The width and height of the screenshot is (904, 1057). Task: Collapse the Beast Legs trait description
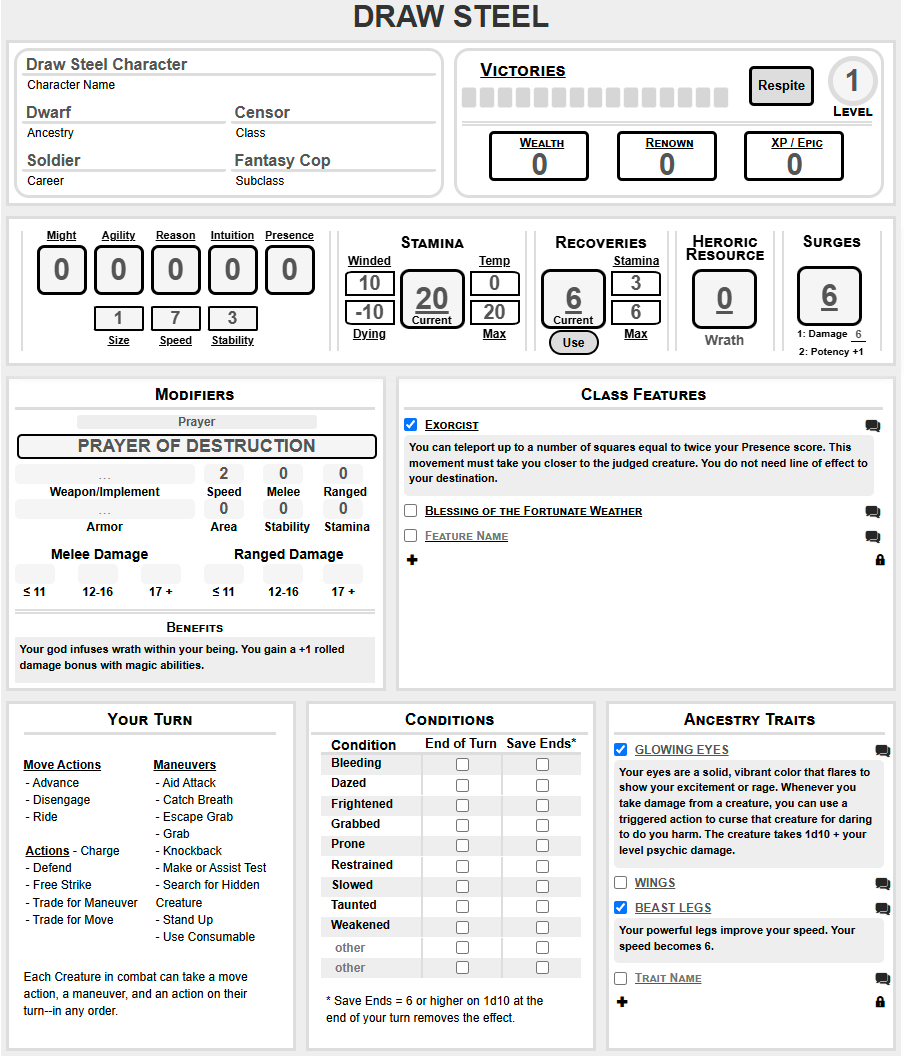tap(673, 908)
